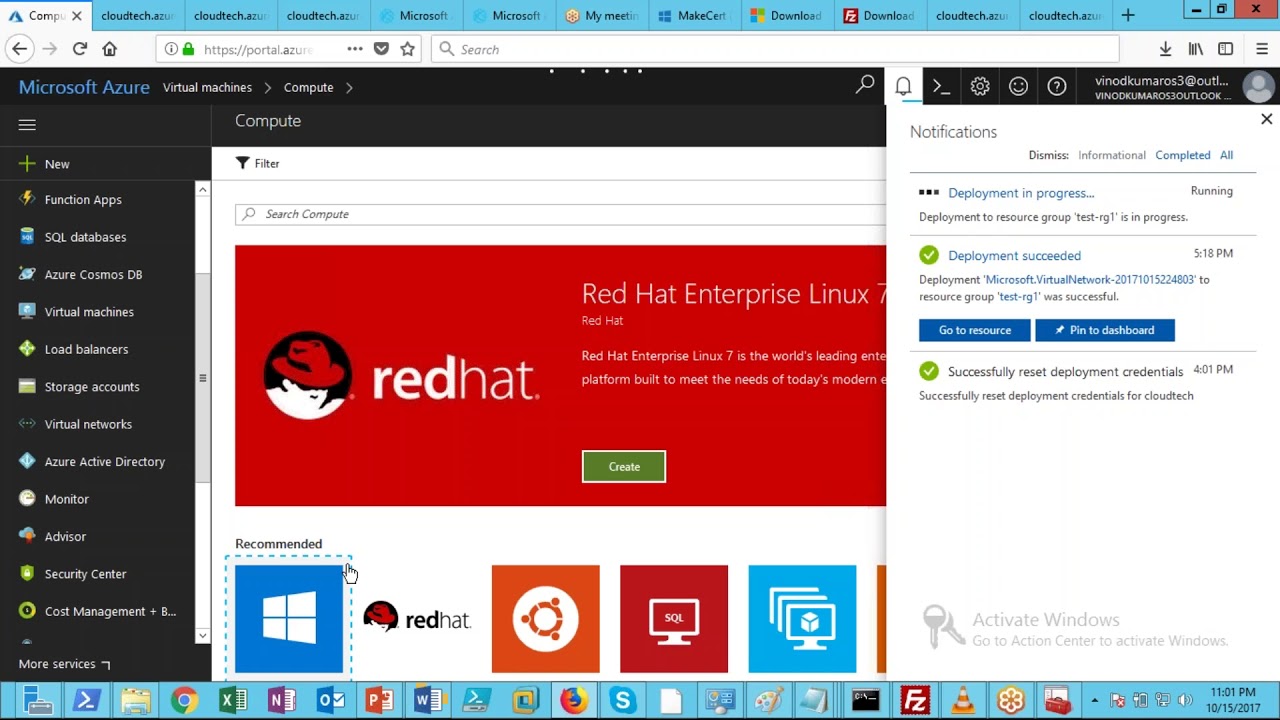The width and height of the screenshot is (1280, 720).
Task: Show hidden system tray icons
Action: (x=1095, y=700)
